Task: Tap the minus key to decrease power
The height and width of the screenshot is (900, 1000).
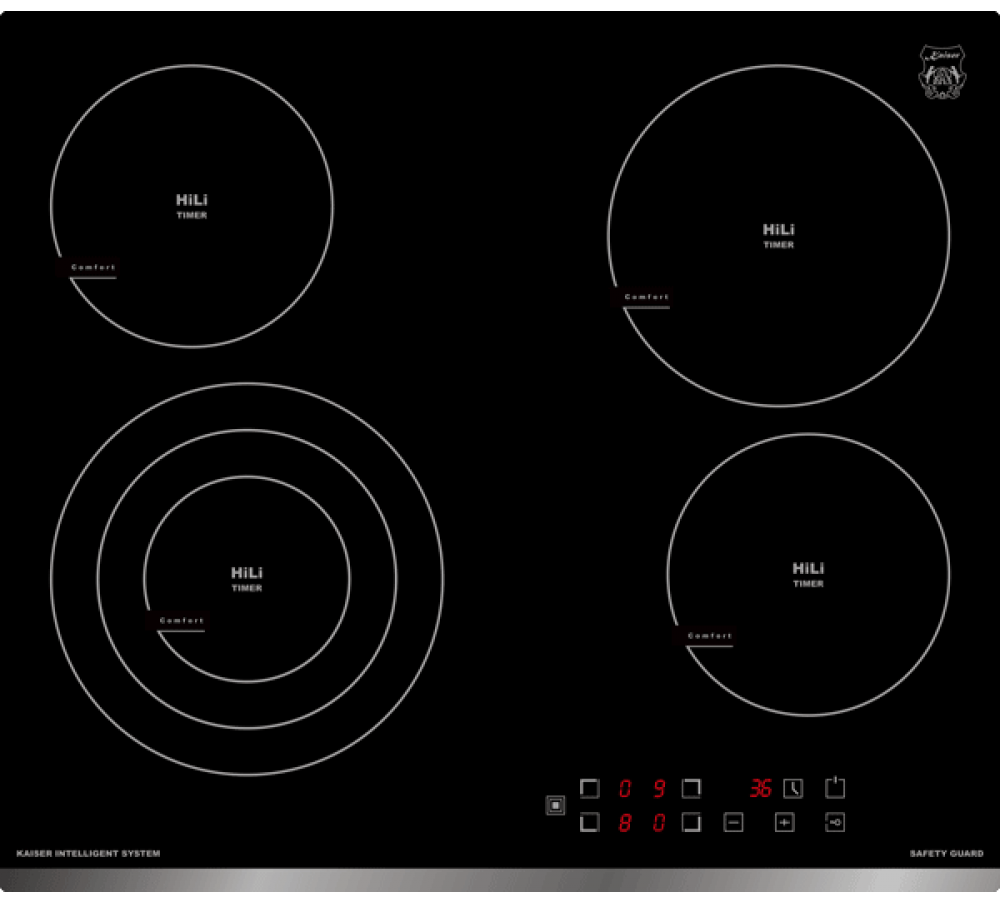Action: coord(733,822)
